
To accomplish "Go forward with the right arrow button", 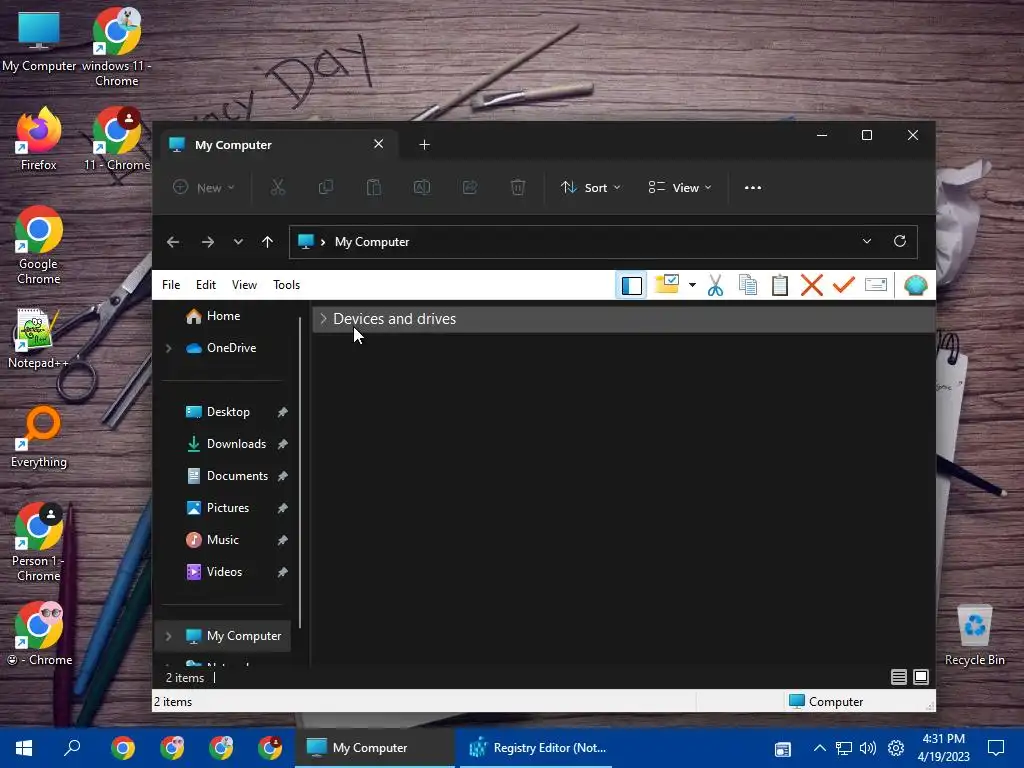I will (208, 242).
